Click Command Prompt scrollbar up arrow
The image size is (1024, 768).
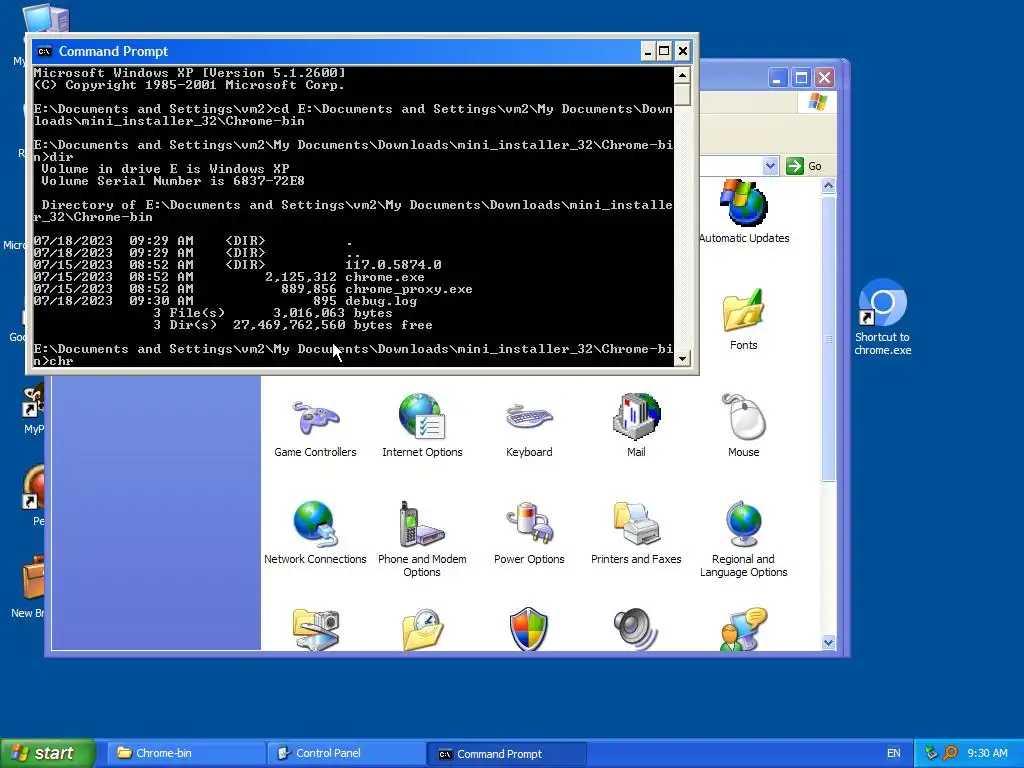pyautogui.click(x=682, y=75)
